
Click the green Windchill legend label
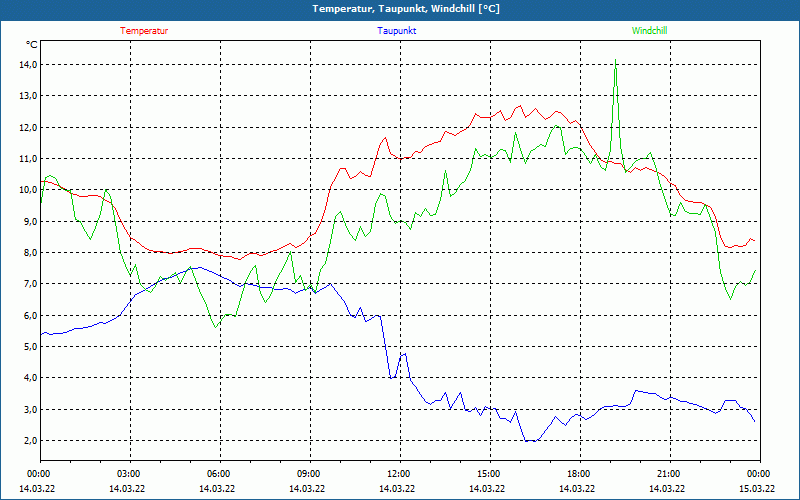[x=649, y=31]
